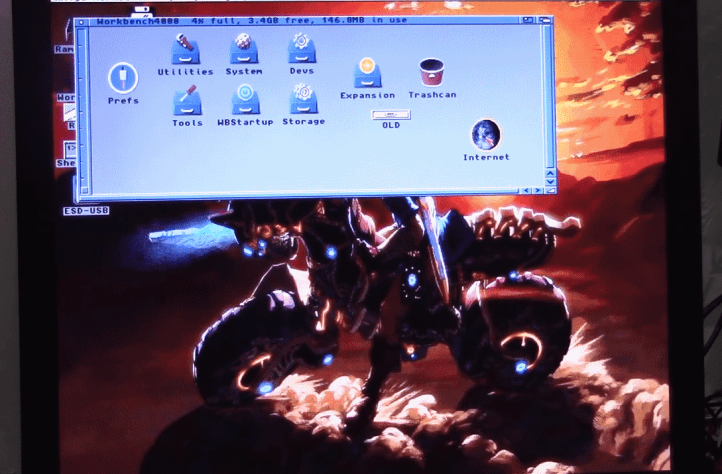Select the System drawer icon
Image resolution: width=722 pixels, height=474 pixels.
[x=243, y=49]
